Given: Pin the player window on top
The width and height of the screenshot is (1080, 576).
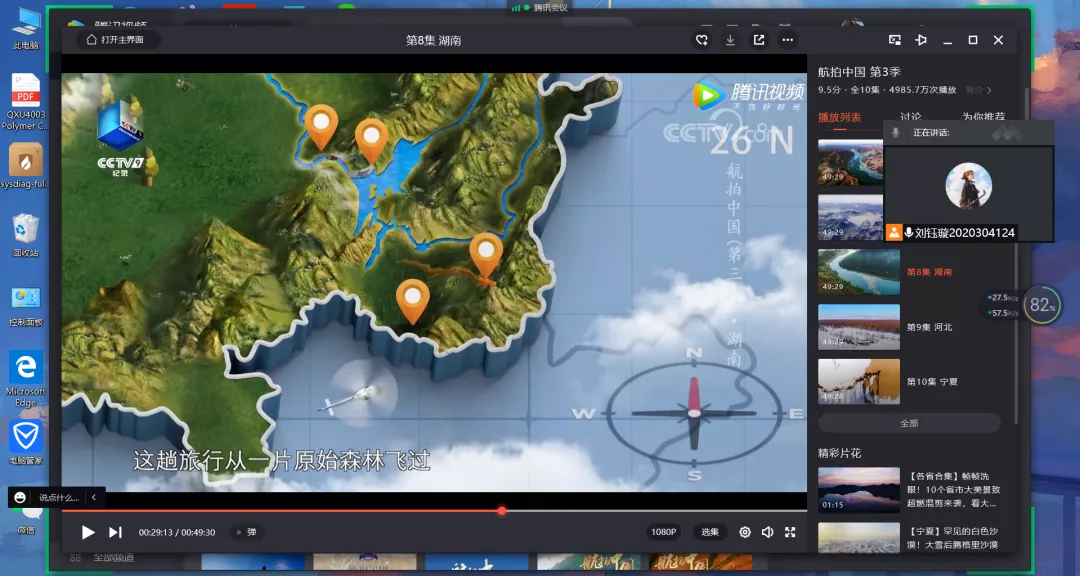Looking at the screenshot, I should pos(921,40).
